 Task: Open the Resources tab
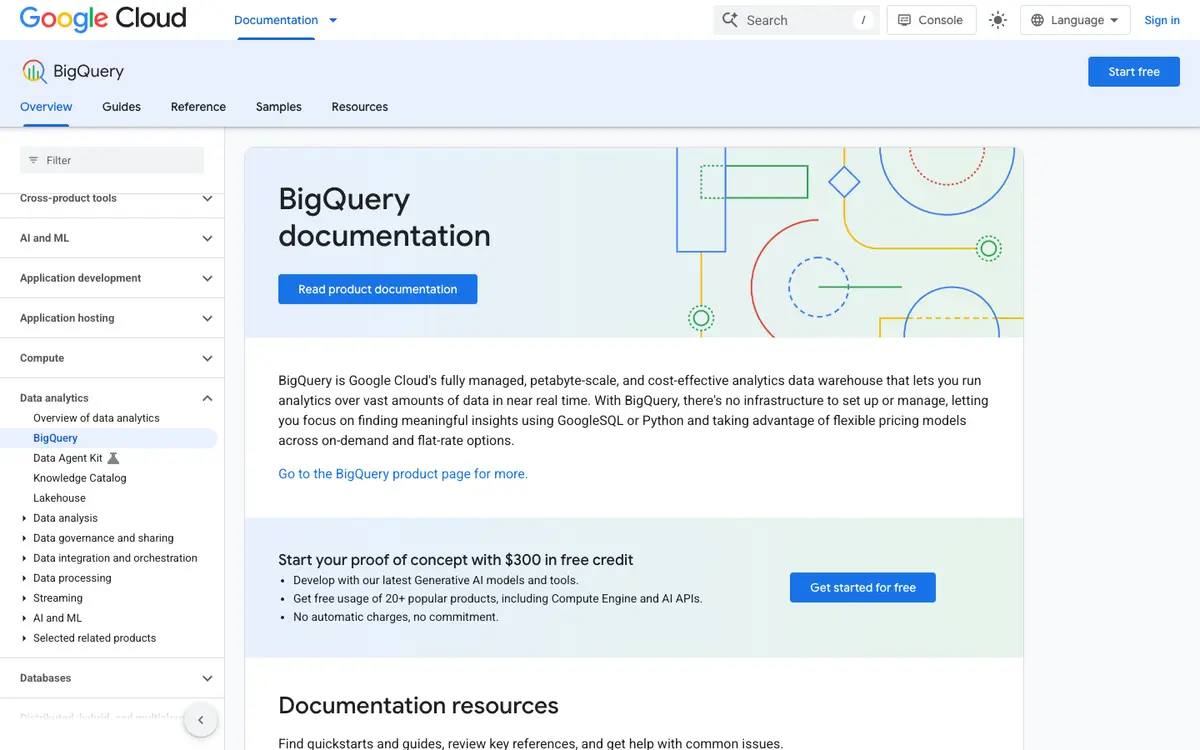pos(360,107)
